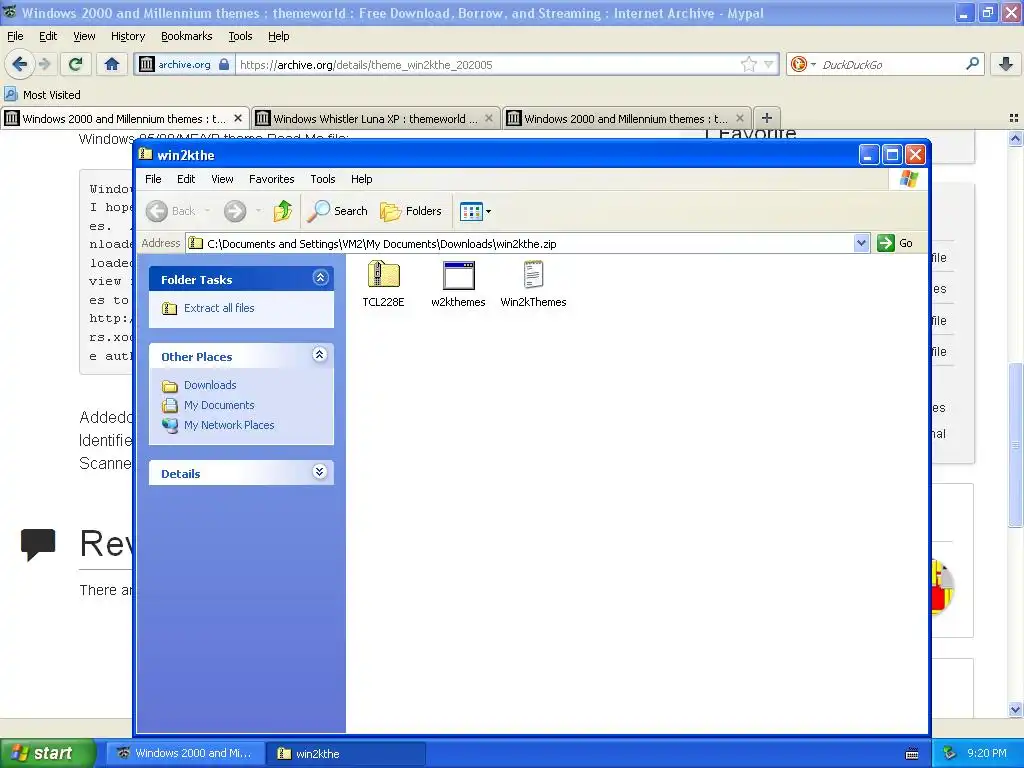1024x768 pixels.
Task: Click browser scrollbar up arrow
Action: [1015, 138]
